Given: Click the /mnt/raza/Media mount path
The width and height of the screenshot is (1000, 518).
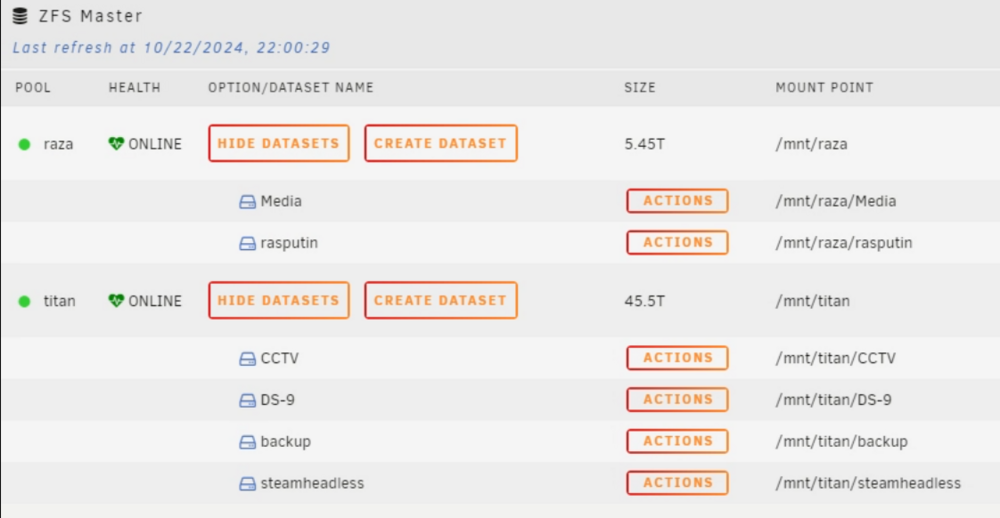Looking at the screenshot, I should [835, 202].
